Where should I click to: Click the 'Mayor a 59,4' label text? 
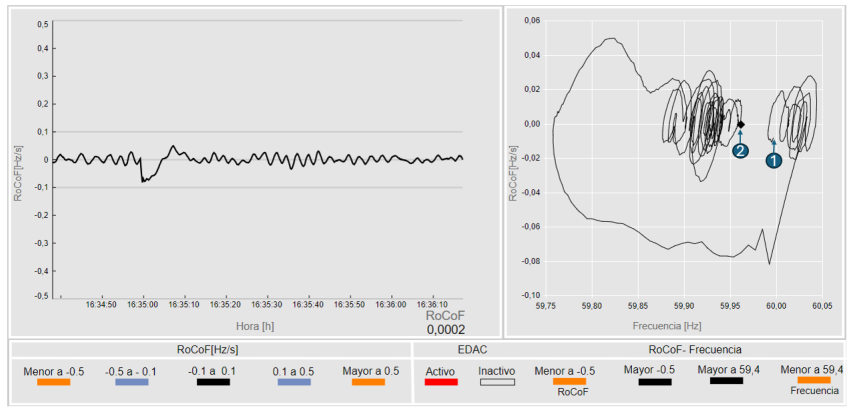pyautogui.click(x=729, y=370)
